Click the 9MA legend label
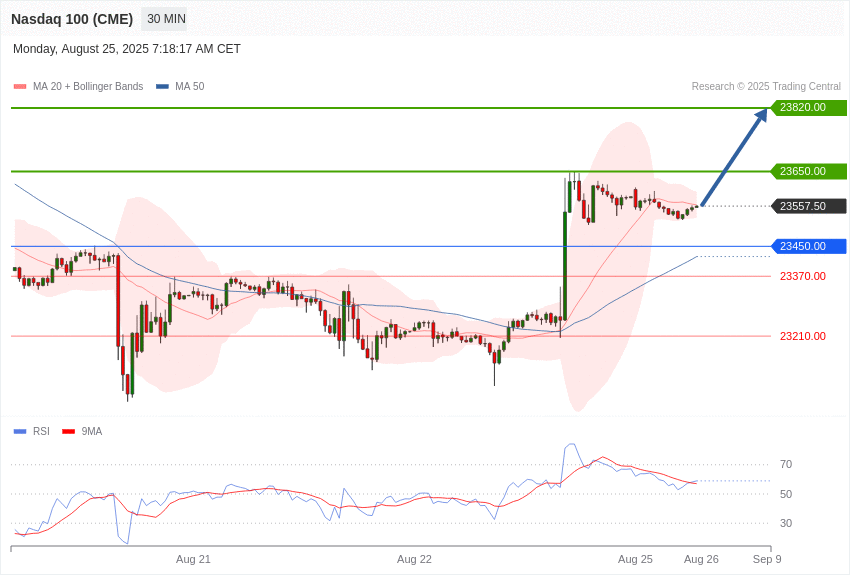The width and height of the screenshot is (850, 576). 92,431
